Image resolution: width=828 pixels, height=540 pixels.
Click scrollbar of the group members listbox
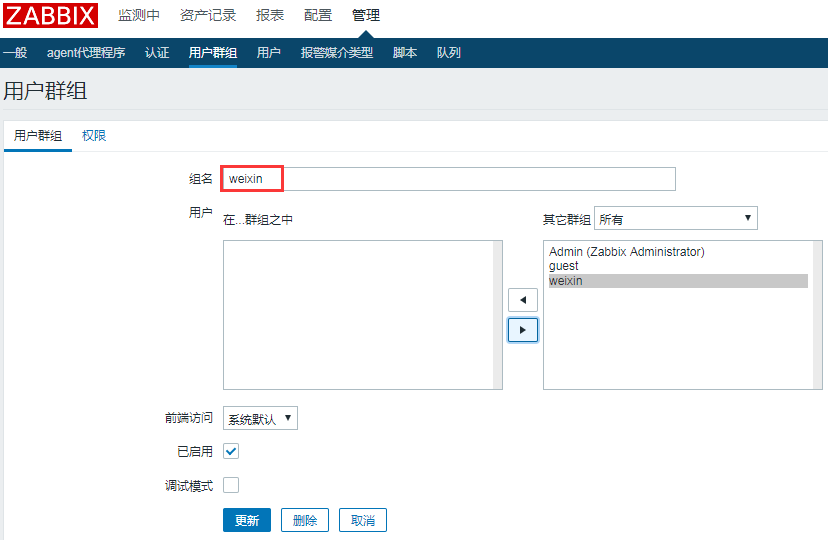(x=497, y=315)
